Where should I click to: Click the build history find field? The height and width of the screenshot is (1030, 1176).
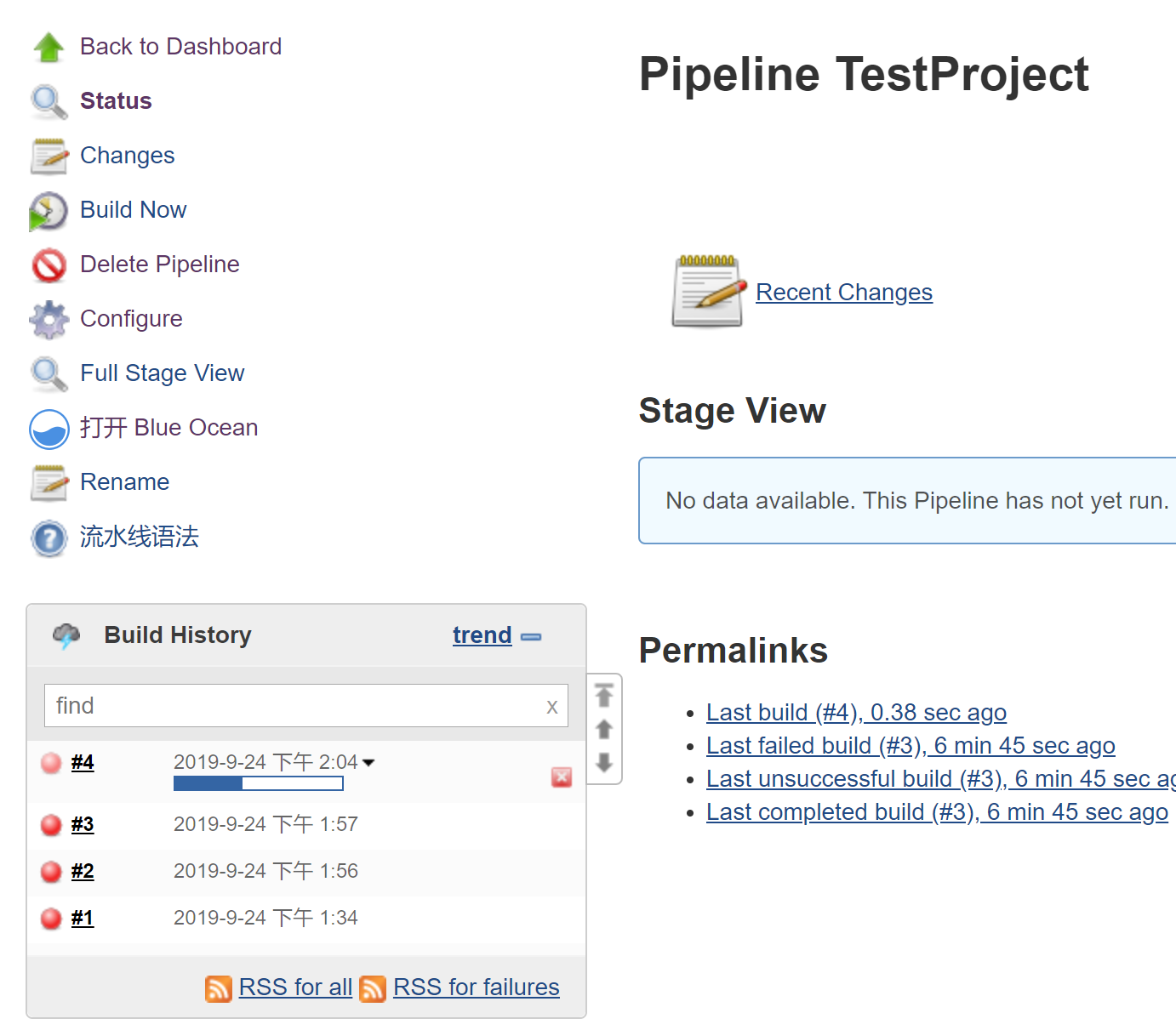pyautogui.click(x=306, y=705)
